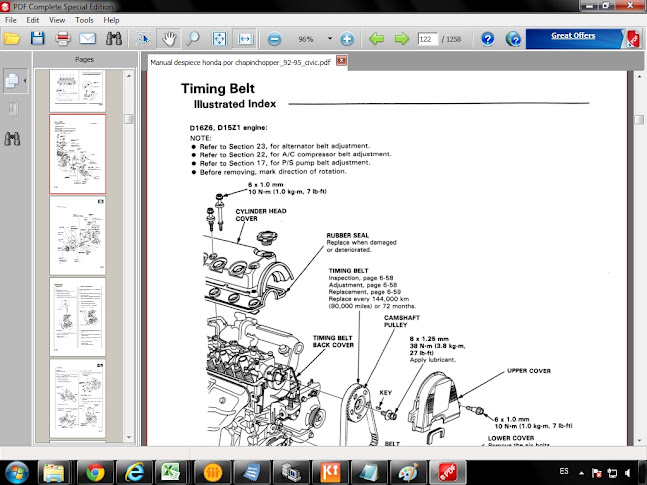Open the top partially visible page thumbnail

tap(78, 90)
